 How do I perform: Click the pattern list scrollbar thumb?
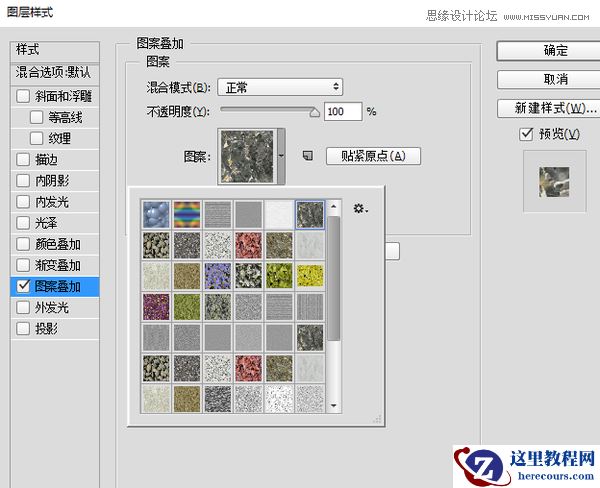334,278
